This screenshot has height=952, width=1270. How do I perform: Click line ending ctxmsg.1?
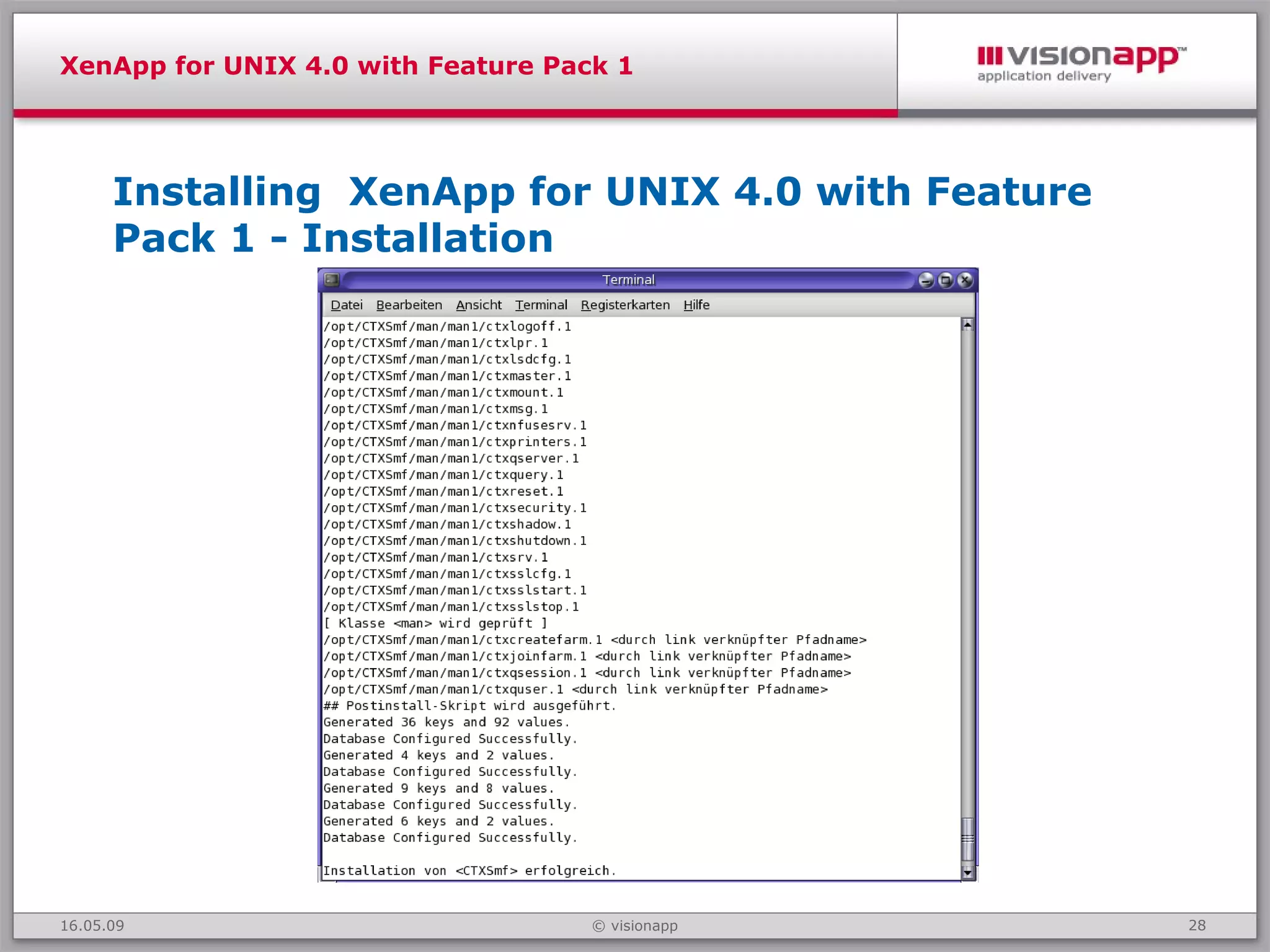(x=435, y=409)
